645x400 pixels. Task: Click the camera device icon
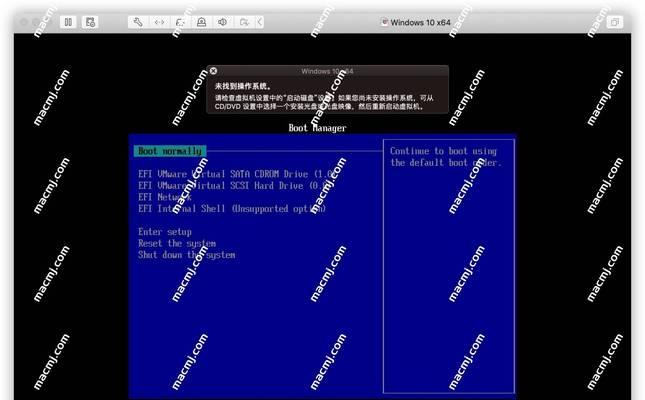tap(202, 22)
